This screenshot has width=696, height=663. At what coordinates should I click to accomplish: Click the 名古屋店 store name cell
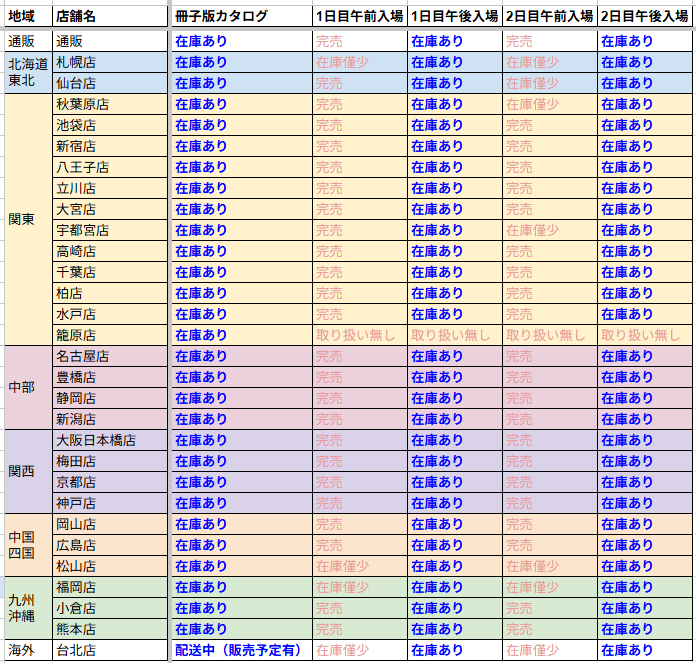click(110, 356)
